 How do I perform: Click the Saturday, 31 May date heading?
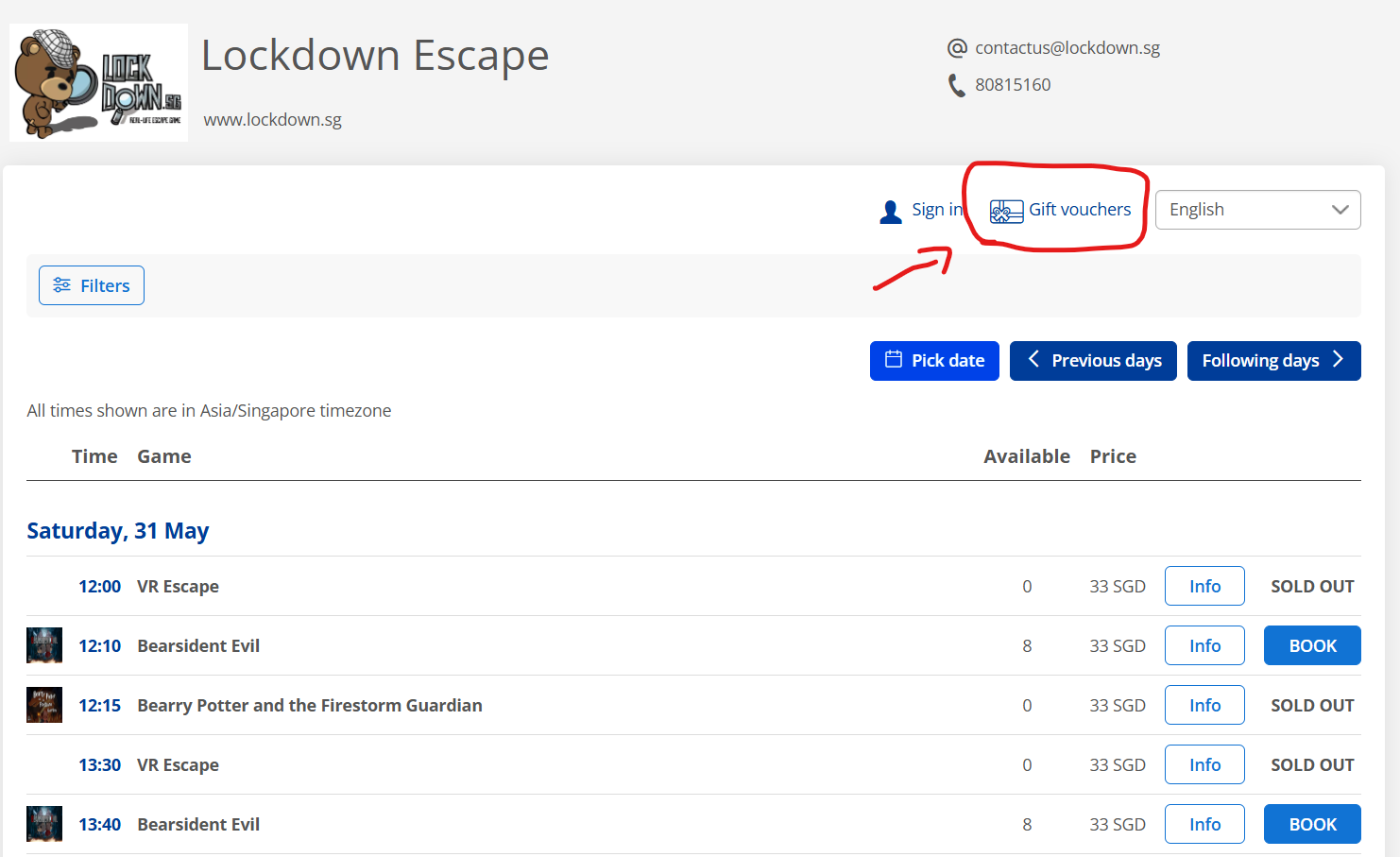118,531
